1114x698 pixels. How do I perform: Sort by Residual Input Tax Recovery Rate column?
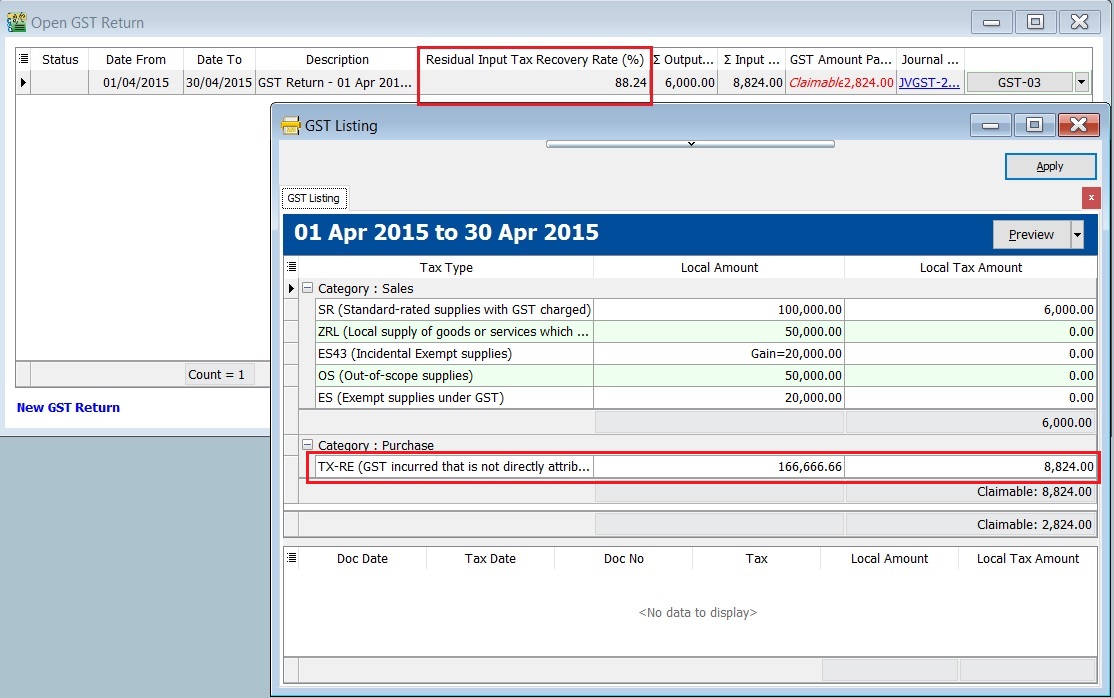[534, 59]
